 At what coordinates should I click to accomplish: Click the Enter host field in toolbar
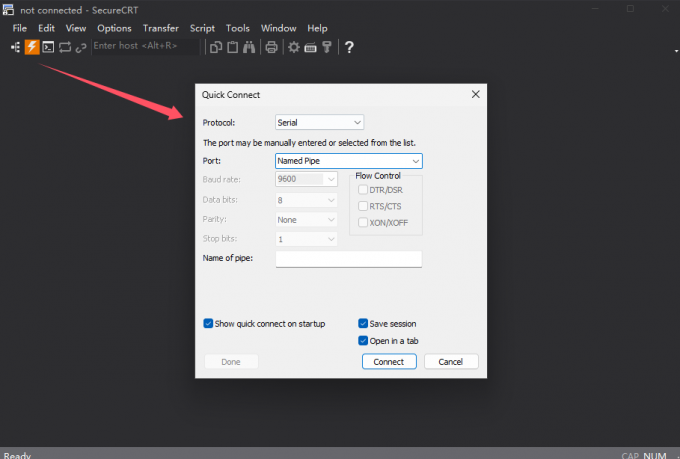(146, 46)
